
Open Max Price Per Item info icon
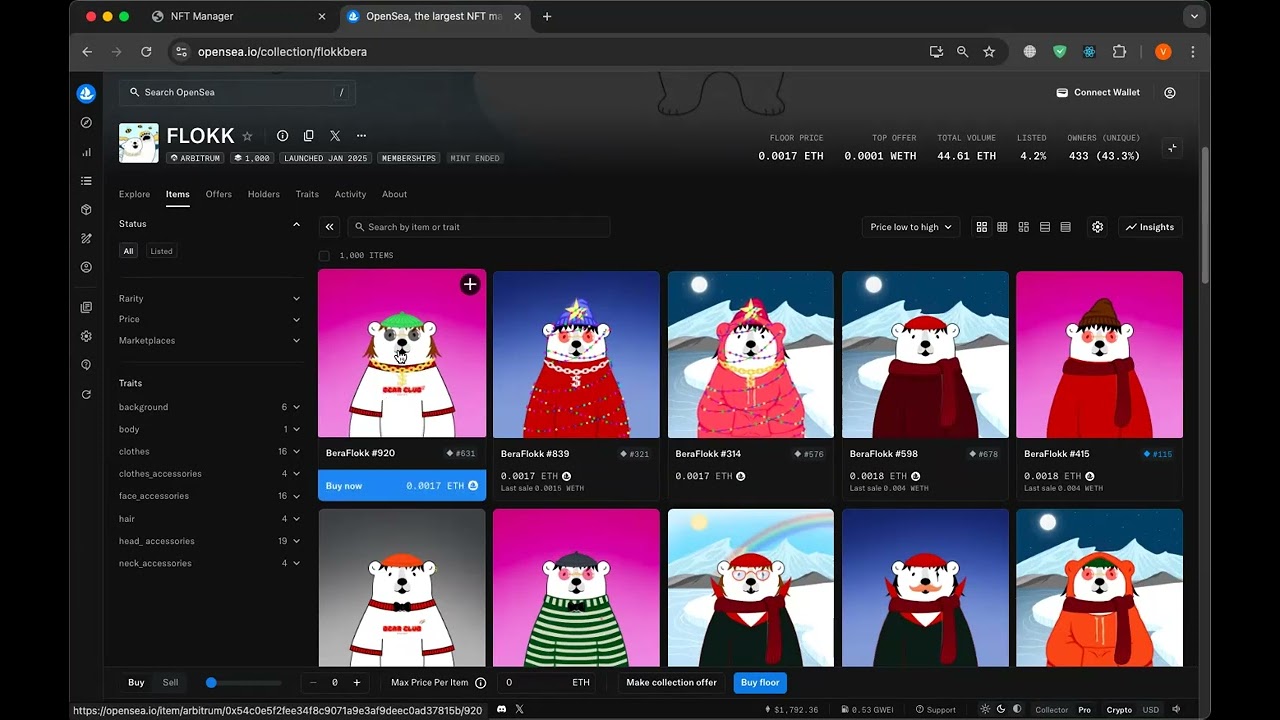pos(480,683)
